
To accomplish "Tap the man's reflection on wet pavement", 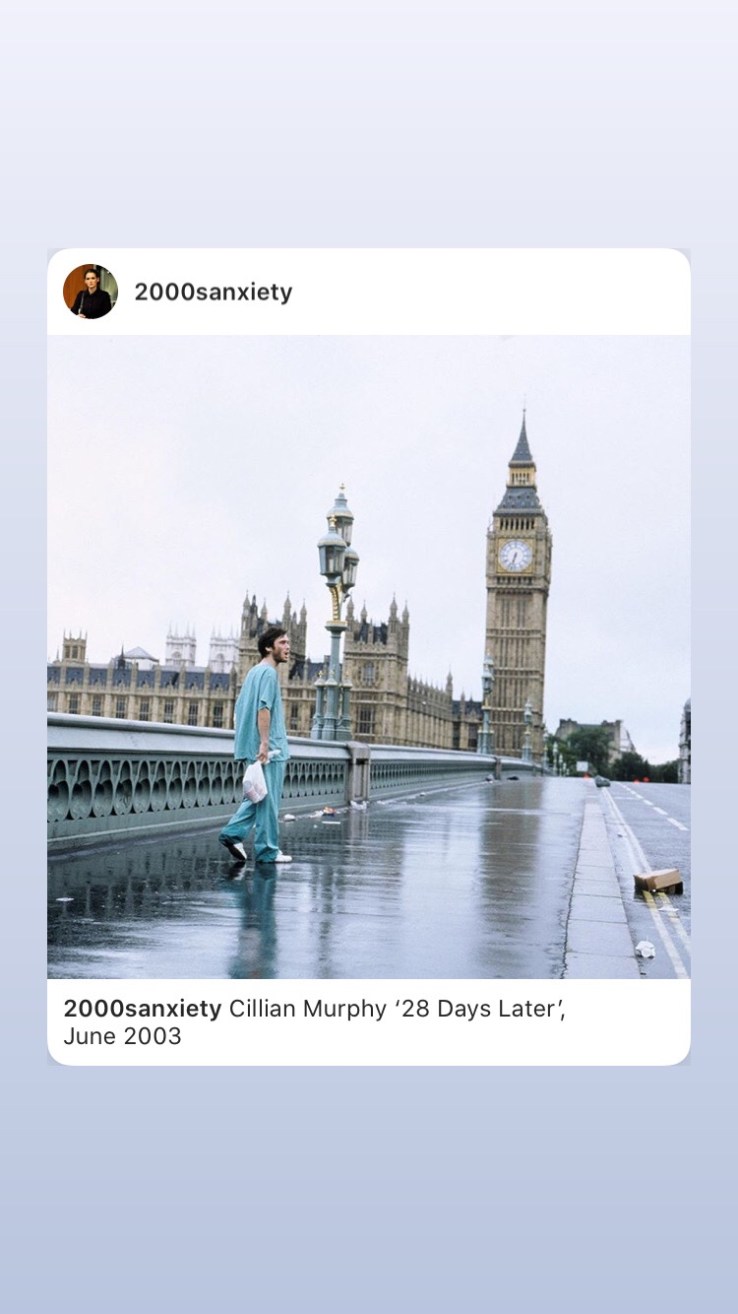I will pos(252,920).
